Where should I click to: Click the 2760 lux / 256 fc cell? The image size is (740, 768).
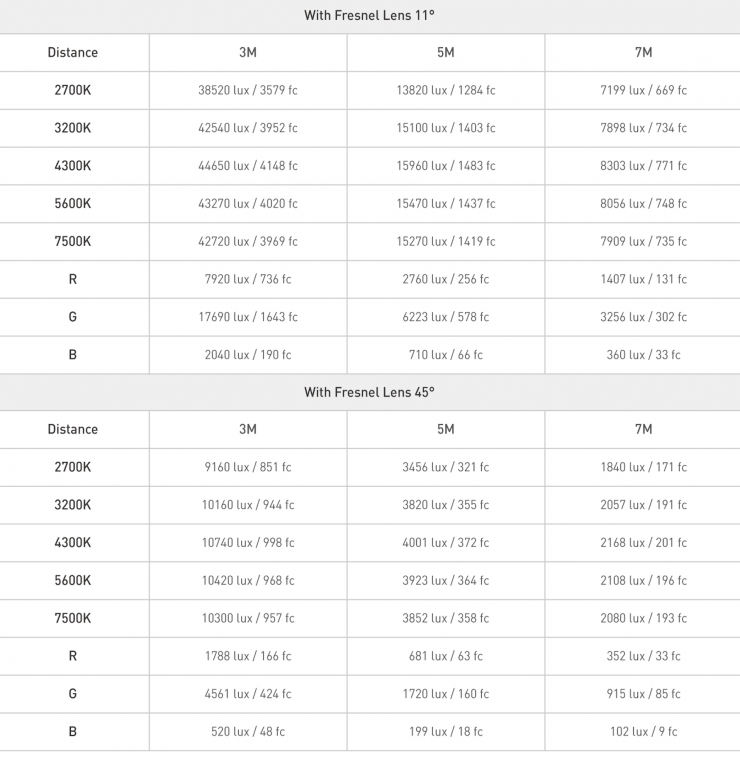[446, 279]
